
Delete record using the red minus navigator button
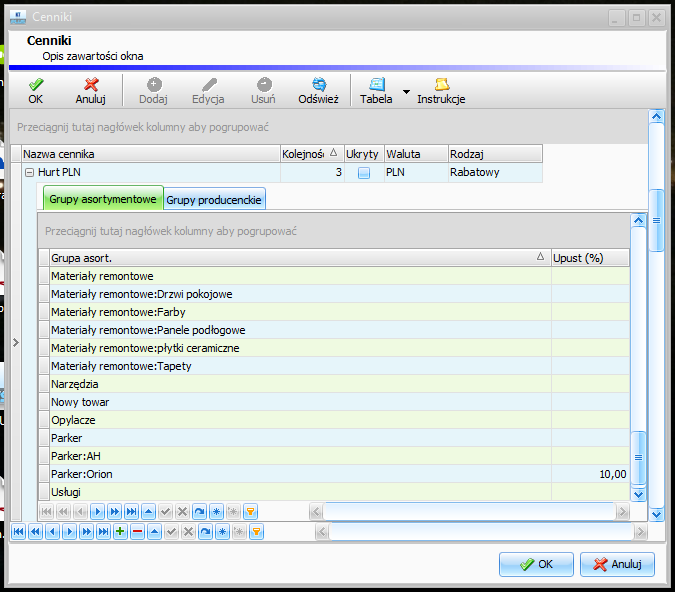click(x=137, y=532)
